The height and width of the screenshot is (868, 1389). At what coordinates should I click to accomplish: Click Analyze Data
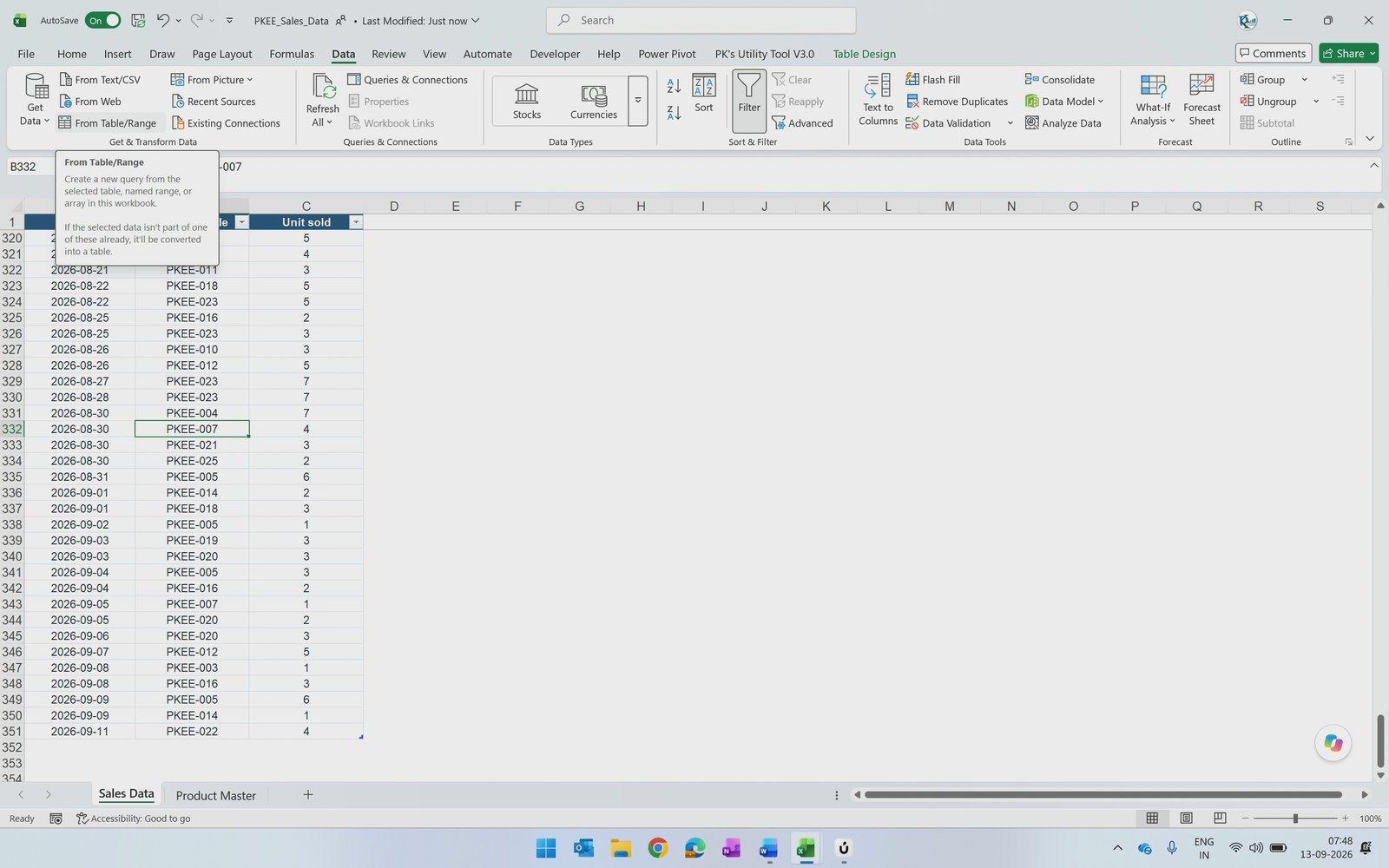pos(1063,122)
